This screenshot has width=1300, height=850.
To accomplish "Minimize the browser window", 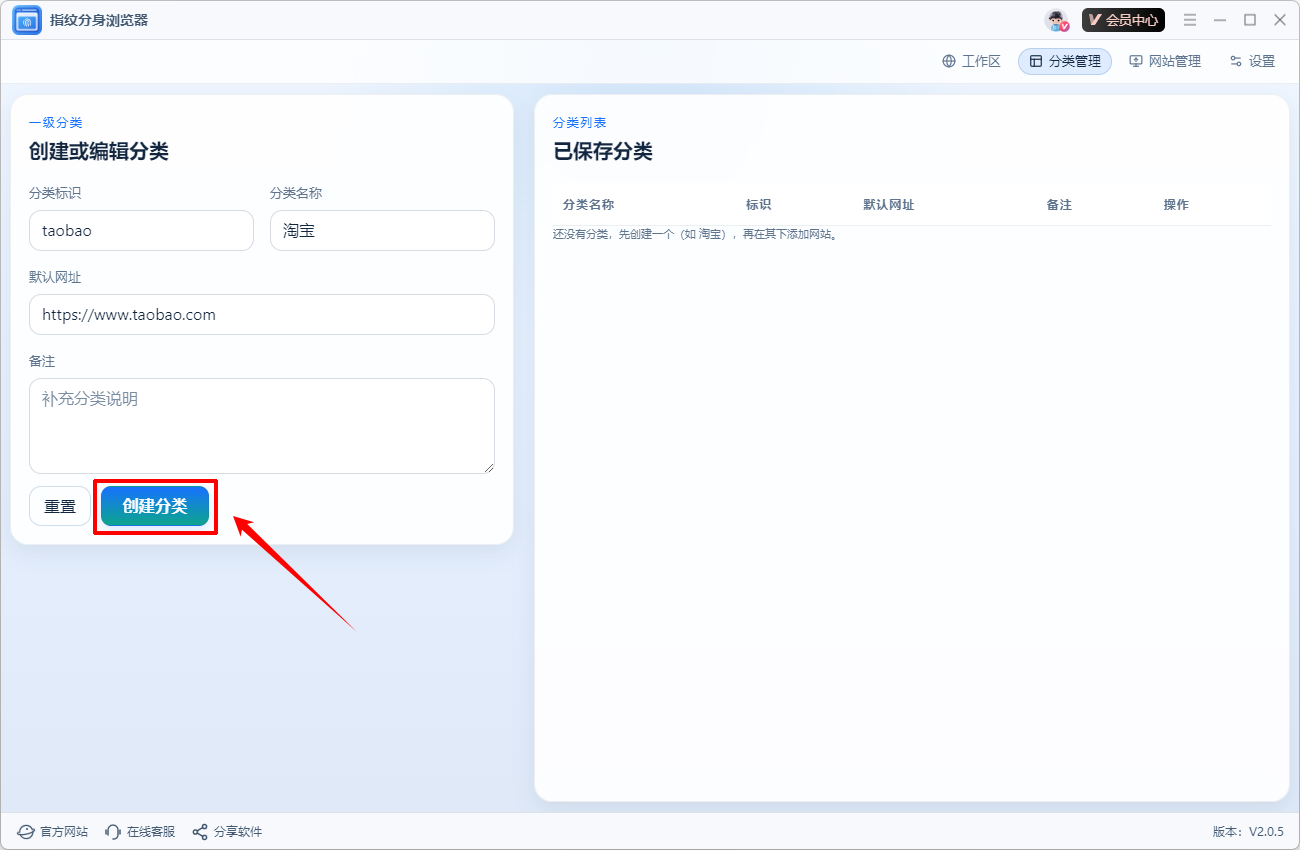I will click(x=1220, y=20).
